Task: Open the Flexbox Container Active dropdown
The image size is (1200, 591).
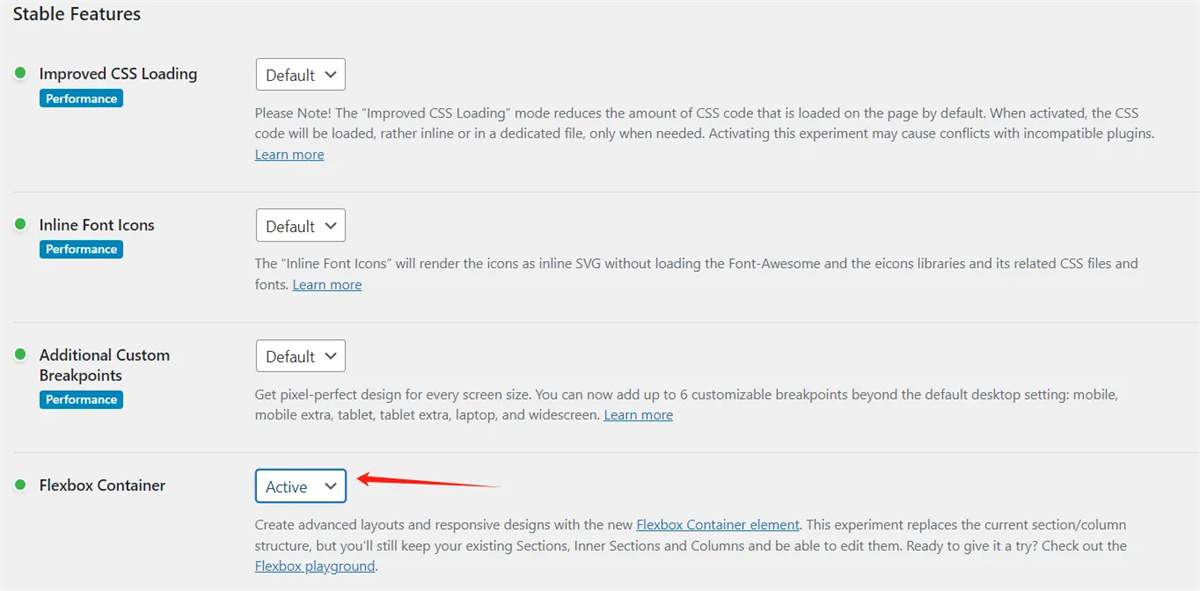Action: (x=301, y=486)
